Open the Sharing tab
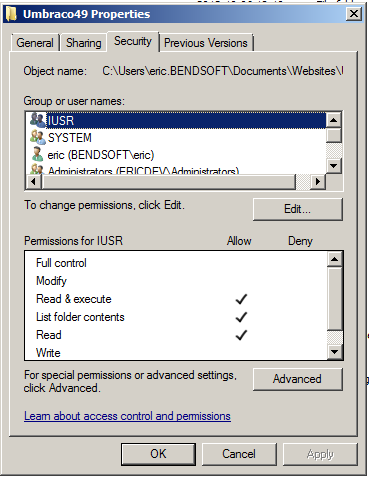This screenshot has width=369, height=478. [x=83, y=43]
